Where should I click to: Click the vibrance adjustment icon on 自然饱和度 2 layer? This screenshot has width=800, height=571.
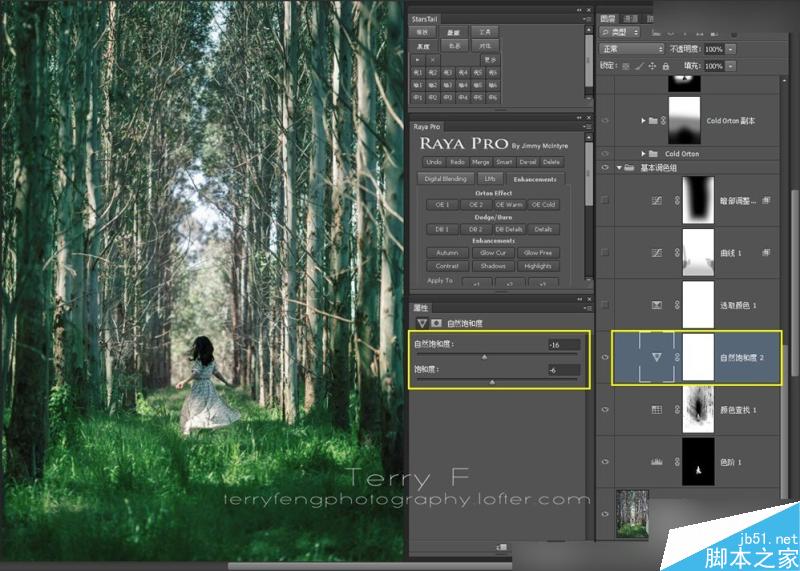pyautogui.click(x=657, y=358)
